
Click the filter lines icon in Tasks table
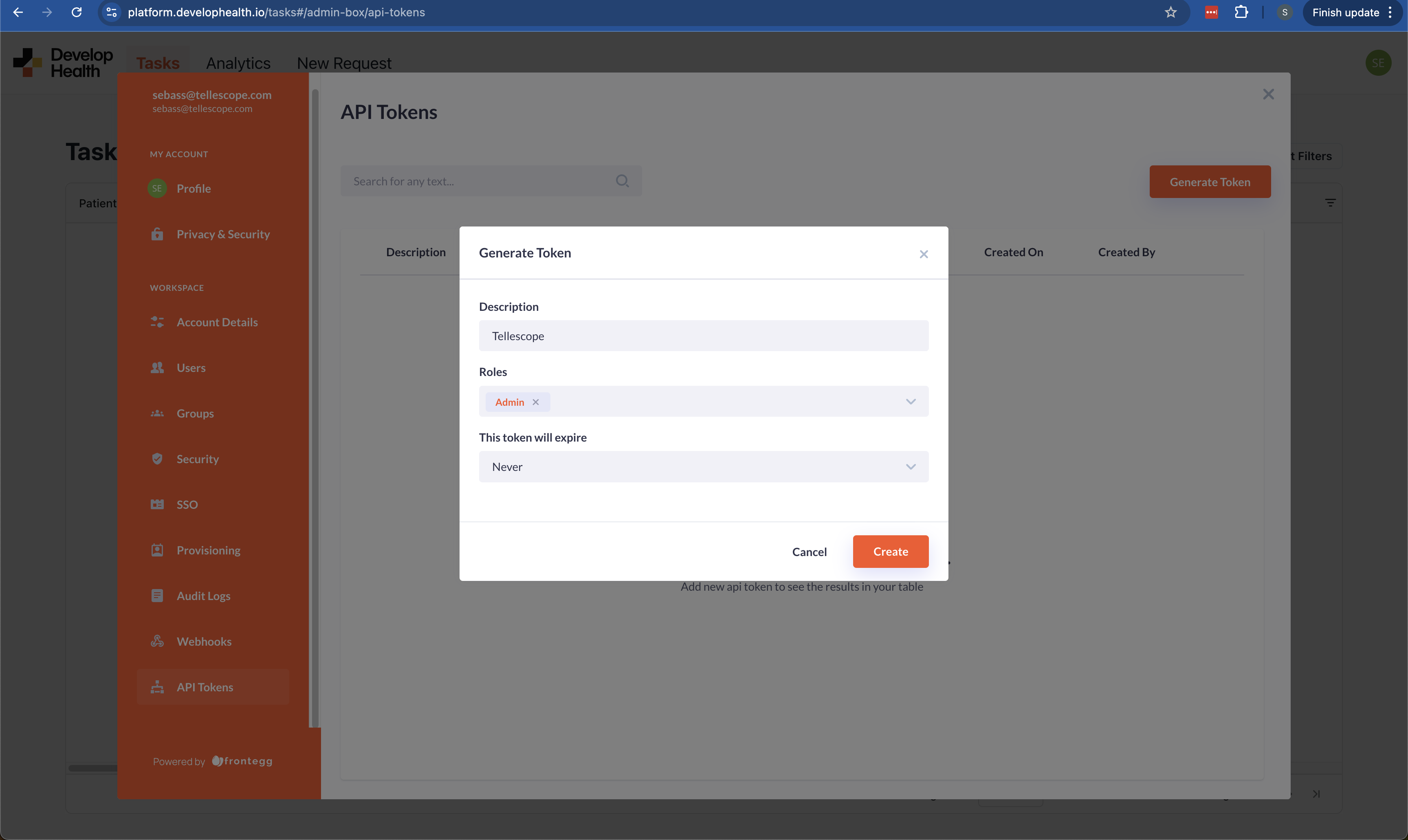(x=1330, y=202)
